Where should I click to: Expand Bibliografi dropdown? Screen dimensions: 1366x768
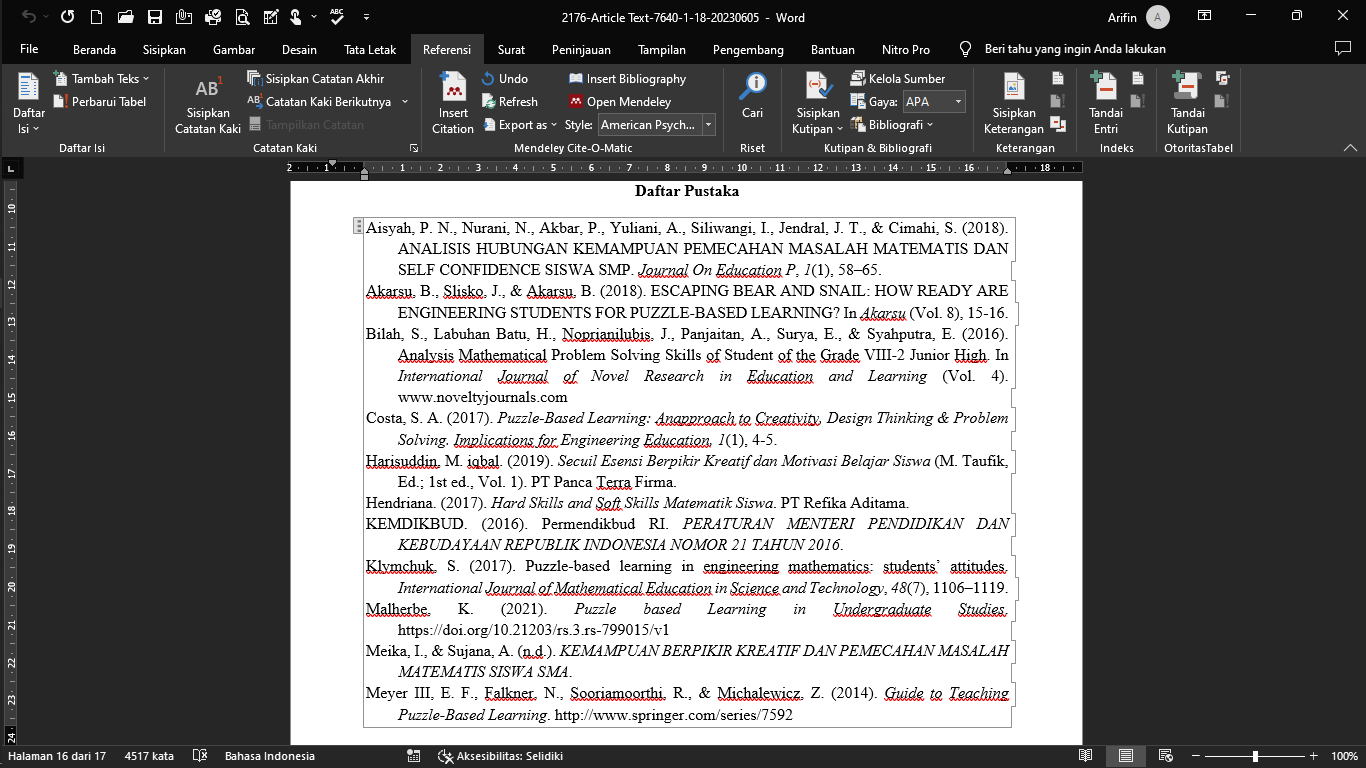[x=892, y=125]
